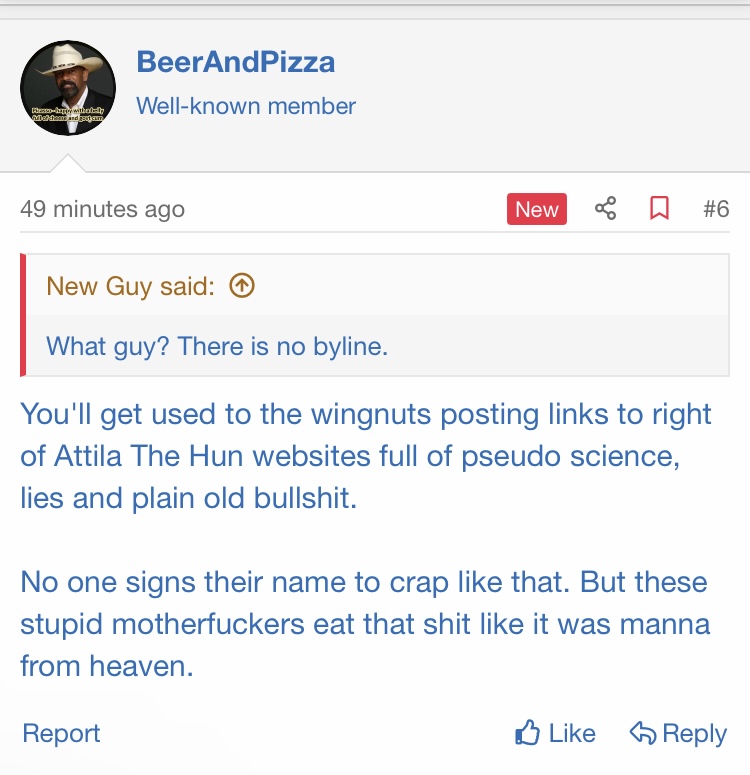Bookmark this post with the bookmark icon
This screenshot has height=775, width=750.
pyautogui.click(x=659, y=209)
